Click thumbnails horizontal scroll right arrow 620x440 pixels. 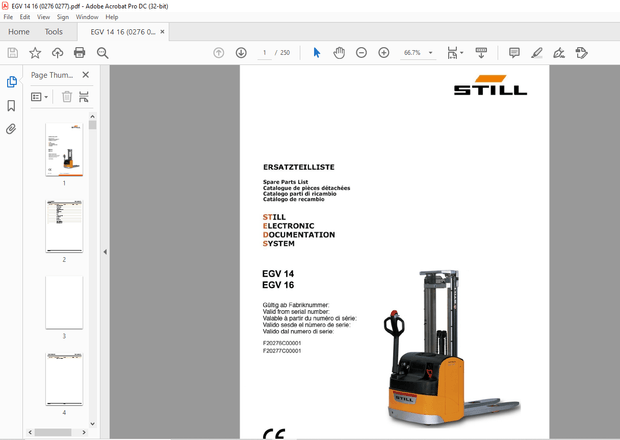(x=84, y=432)
